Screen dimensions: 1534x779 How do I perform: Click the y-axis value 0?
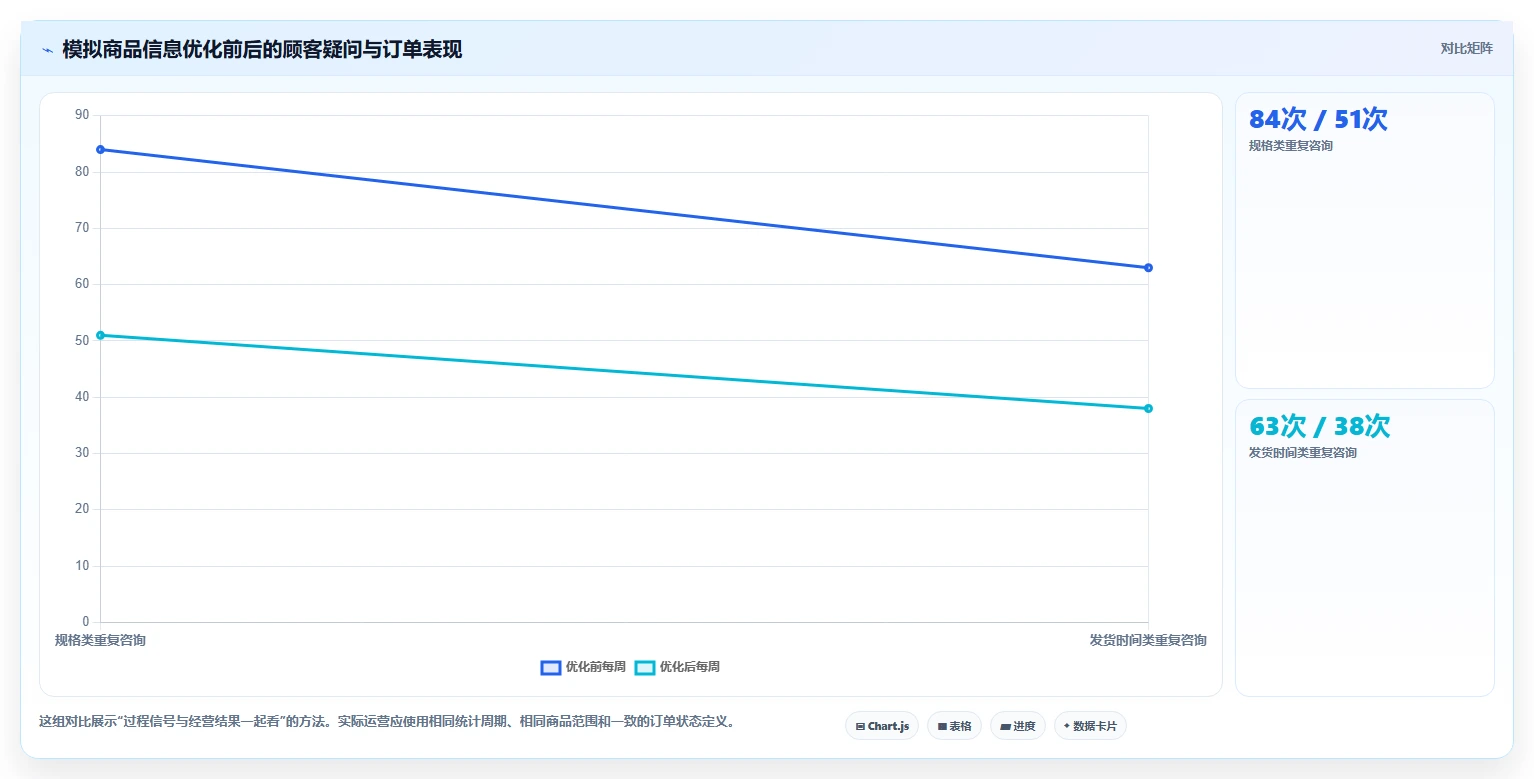pos(85,622)
